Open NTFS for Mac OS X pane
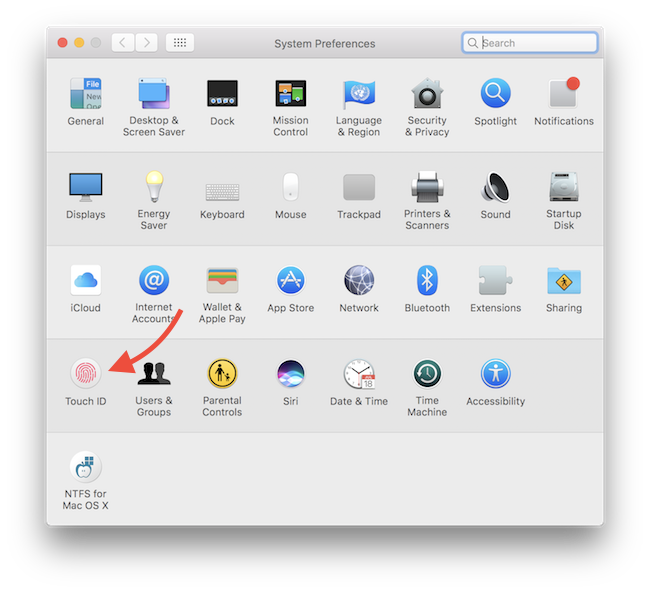This screenshot has height=592, width=650. pyautogui.click(x=85, y=468)
